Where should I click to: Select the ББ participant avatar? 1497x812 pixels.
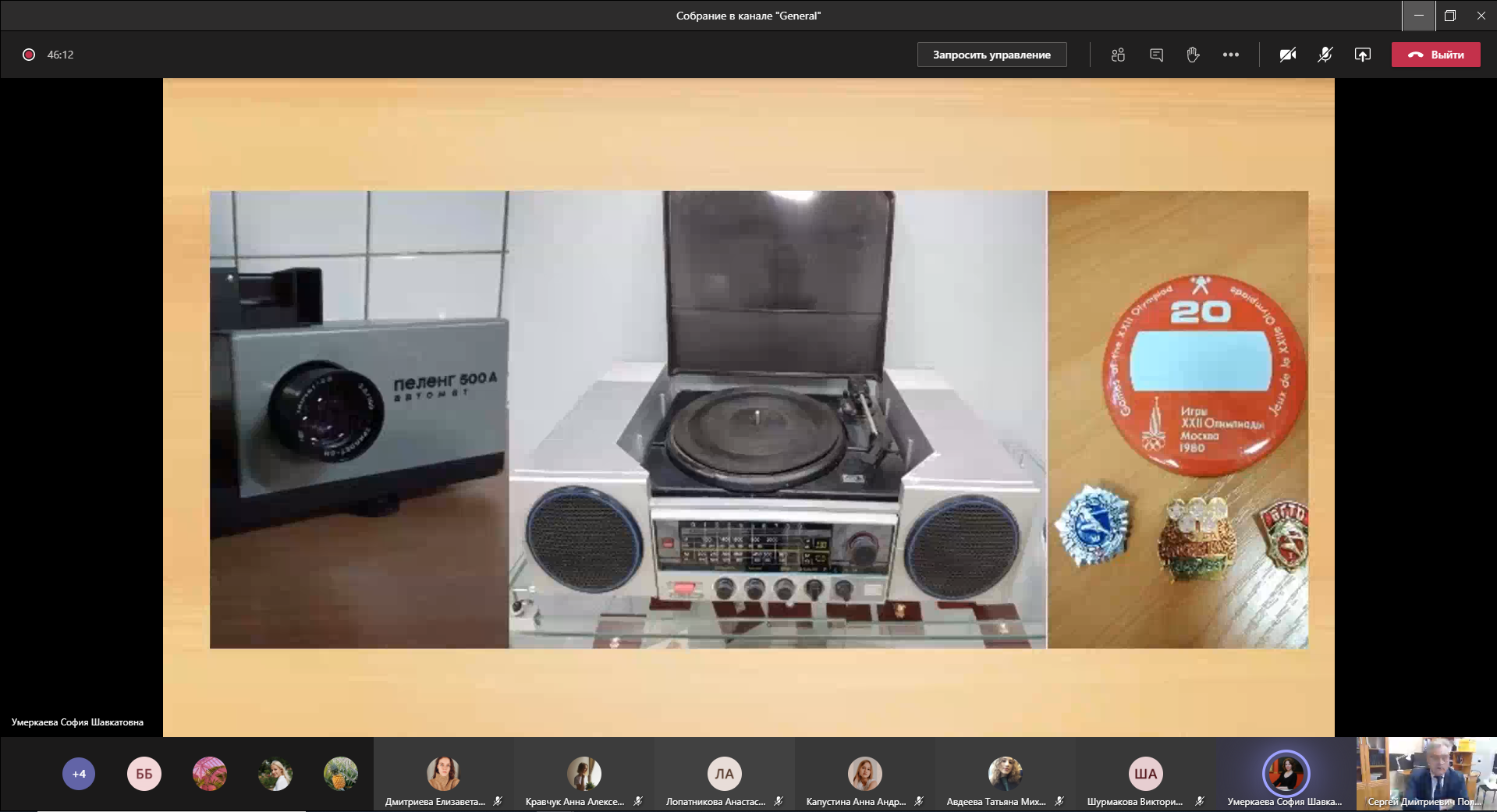coord(144,774)
